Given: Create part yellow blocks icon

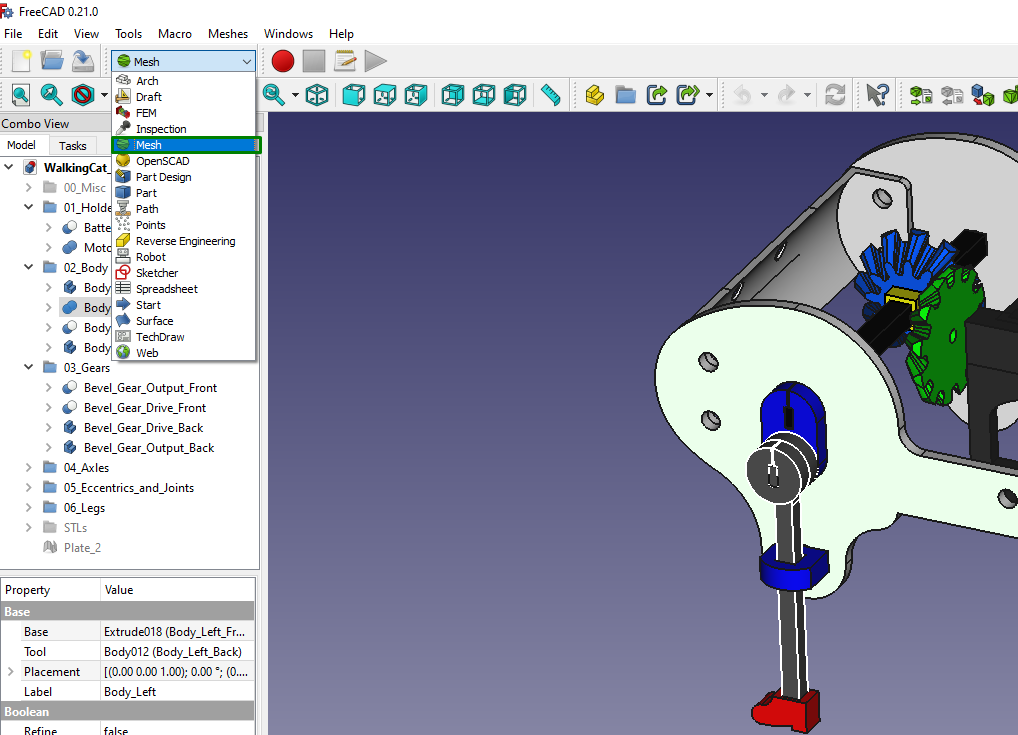Looking at the screenshot, I should tap(595, 95).
